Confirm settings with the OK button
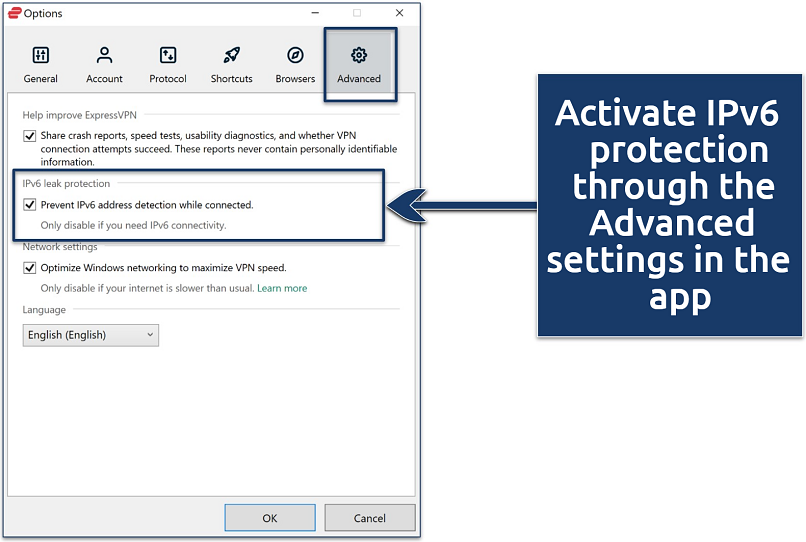 tap(270, 518)
